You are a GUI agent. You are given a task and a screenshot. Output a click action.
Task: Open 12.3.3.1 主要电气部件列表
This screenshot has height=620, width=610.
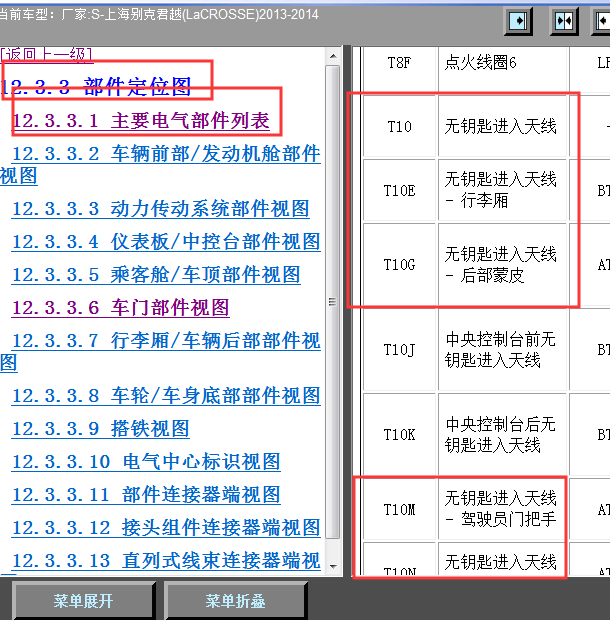pyautogui.click(x=141, y=121)
